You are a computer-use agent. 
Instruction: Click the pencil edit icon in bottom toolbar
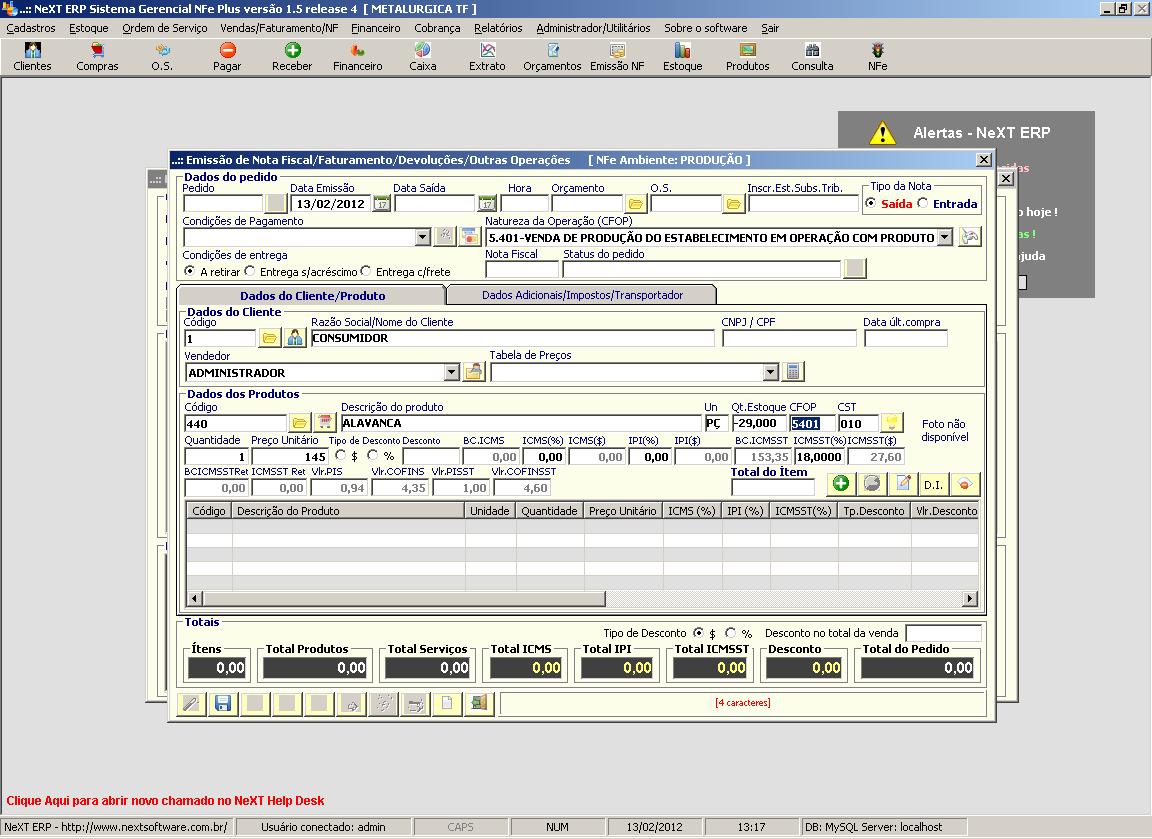coord(190,703)
